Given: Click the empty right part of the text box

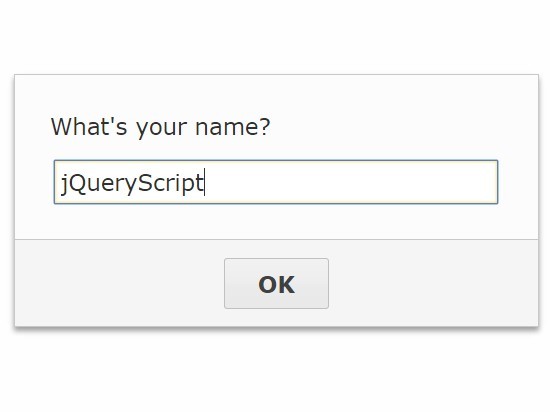Looking at the screenshot, I should [351, 182].
